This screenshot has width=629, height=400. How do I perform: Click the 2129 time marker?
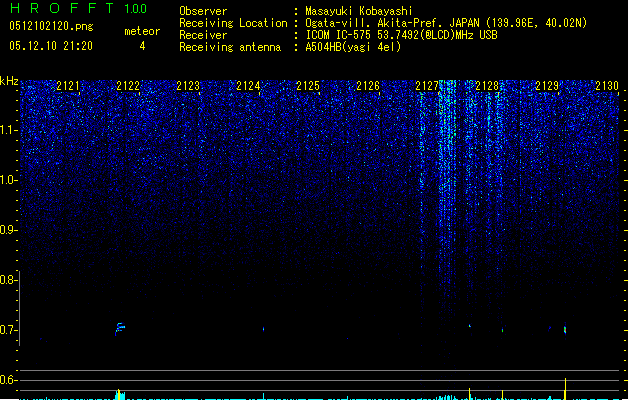pos(547,85)
